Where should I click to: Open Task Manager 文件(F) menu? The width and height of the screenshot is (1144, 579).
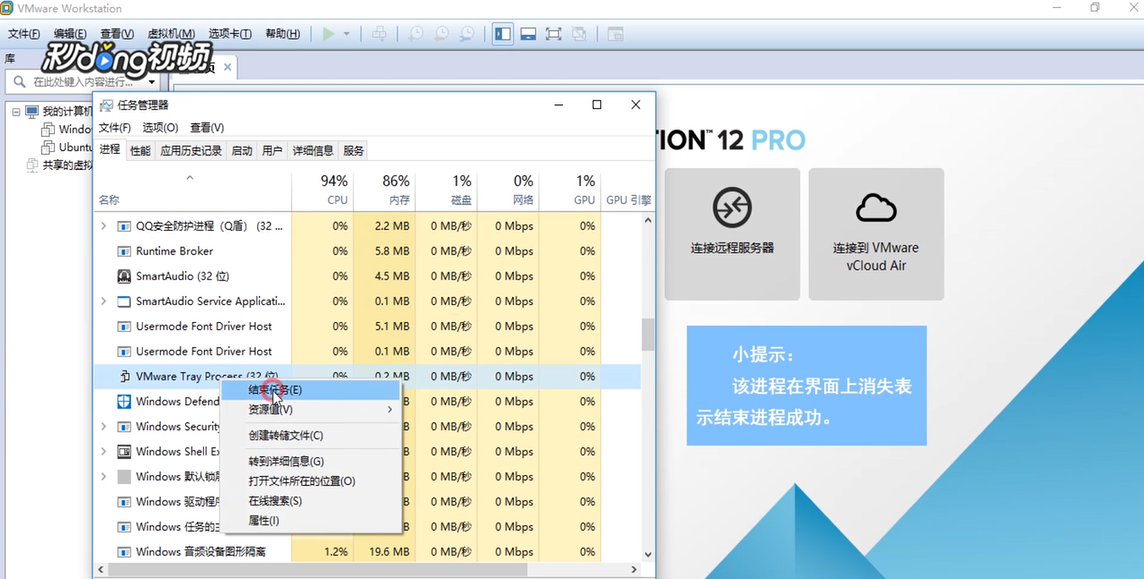[115, 128]
